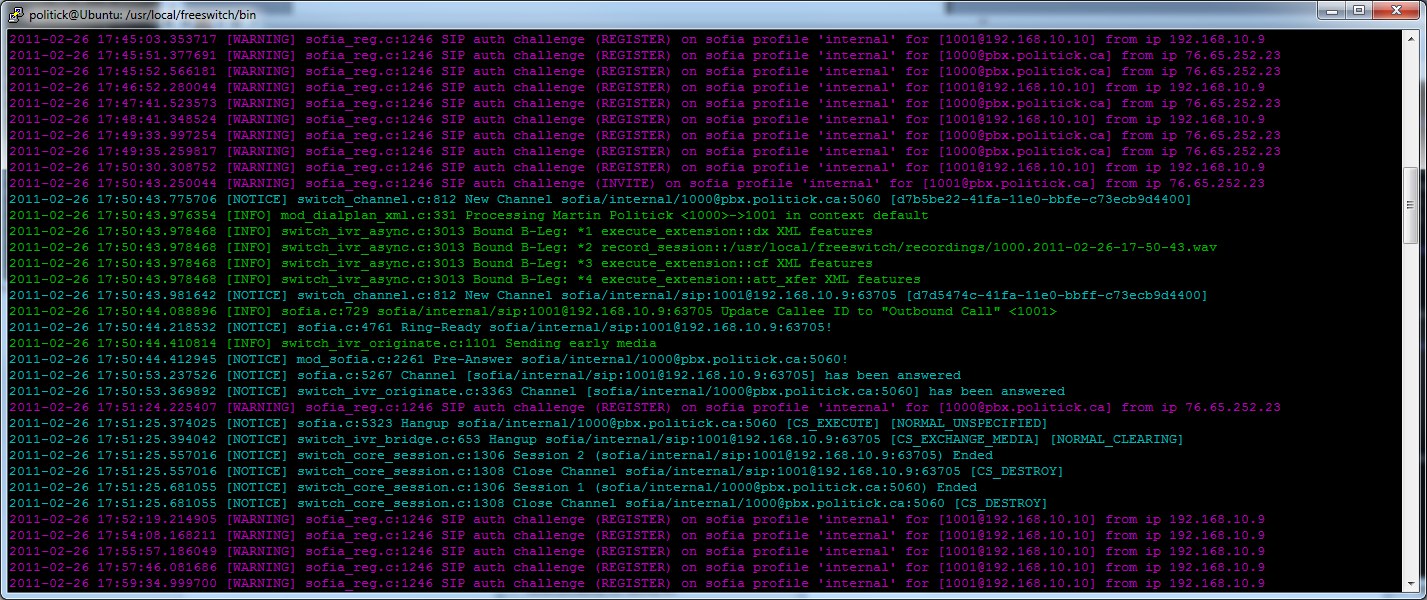
Task: Click the INVITE auth challenge warning line
Action: (637, 184)
